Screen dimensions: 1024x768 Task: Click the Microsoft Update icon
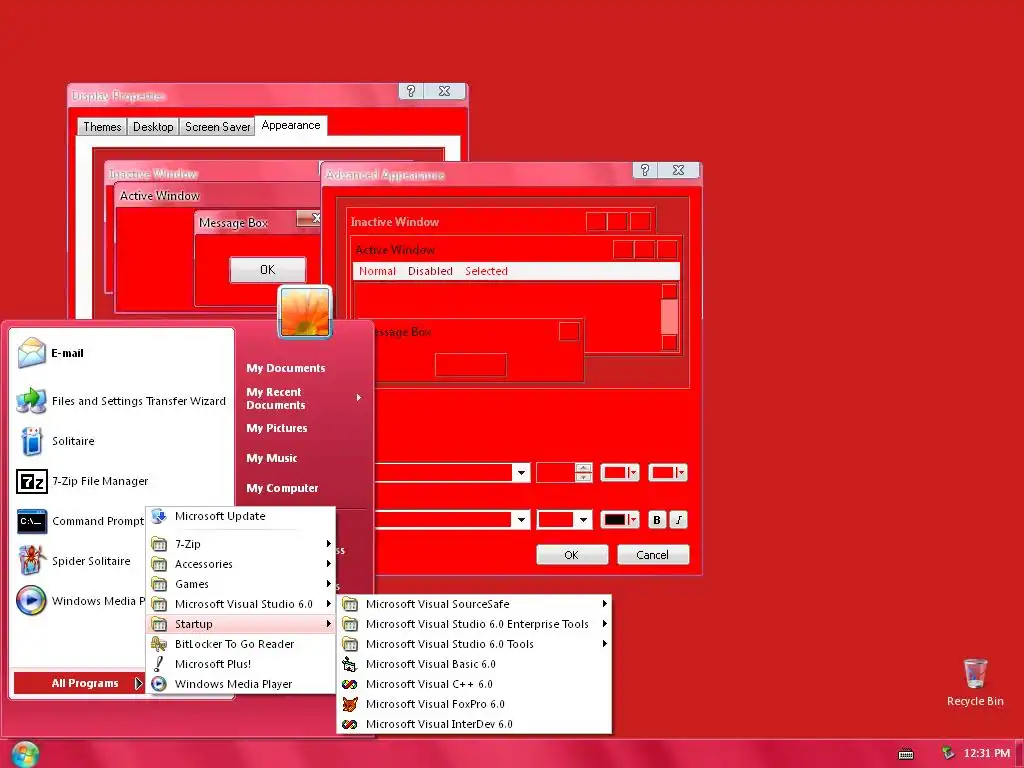point(159,516)
